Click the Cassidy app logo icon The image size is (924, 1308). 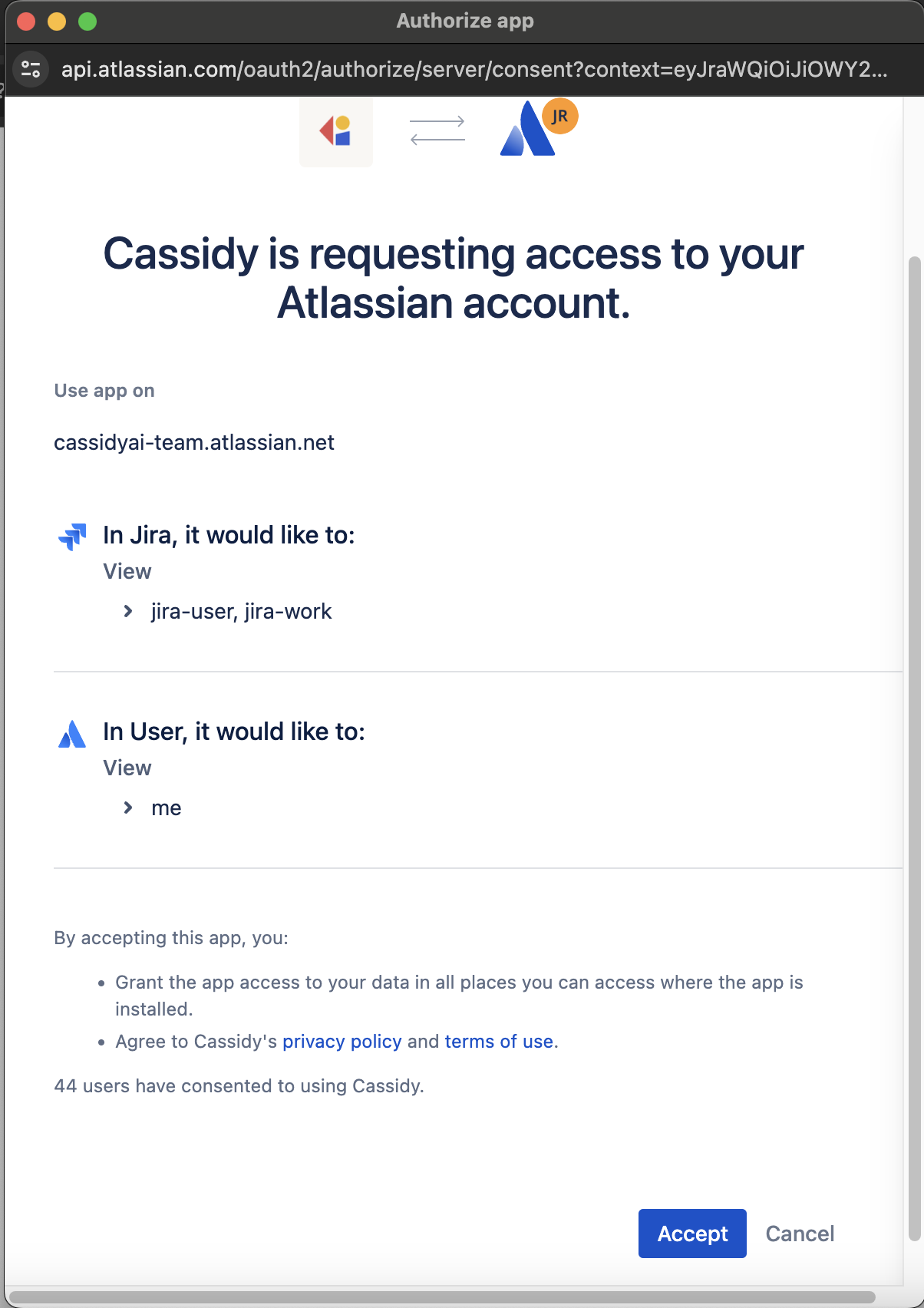click(x=335, y=130)
